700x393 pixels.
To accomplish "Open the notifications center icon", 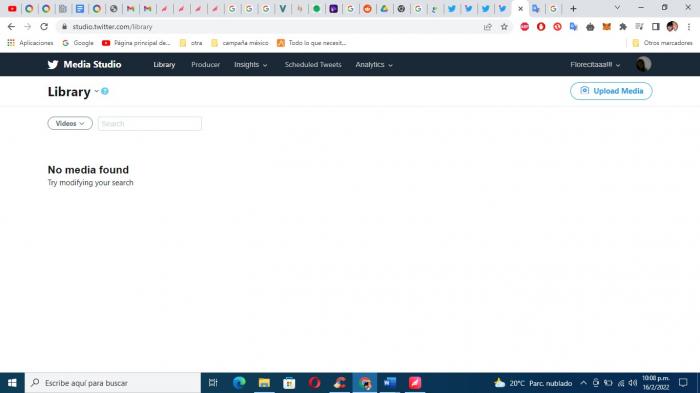I will tap(683, 383).
